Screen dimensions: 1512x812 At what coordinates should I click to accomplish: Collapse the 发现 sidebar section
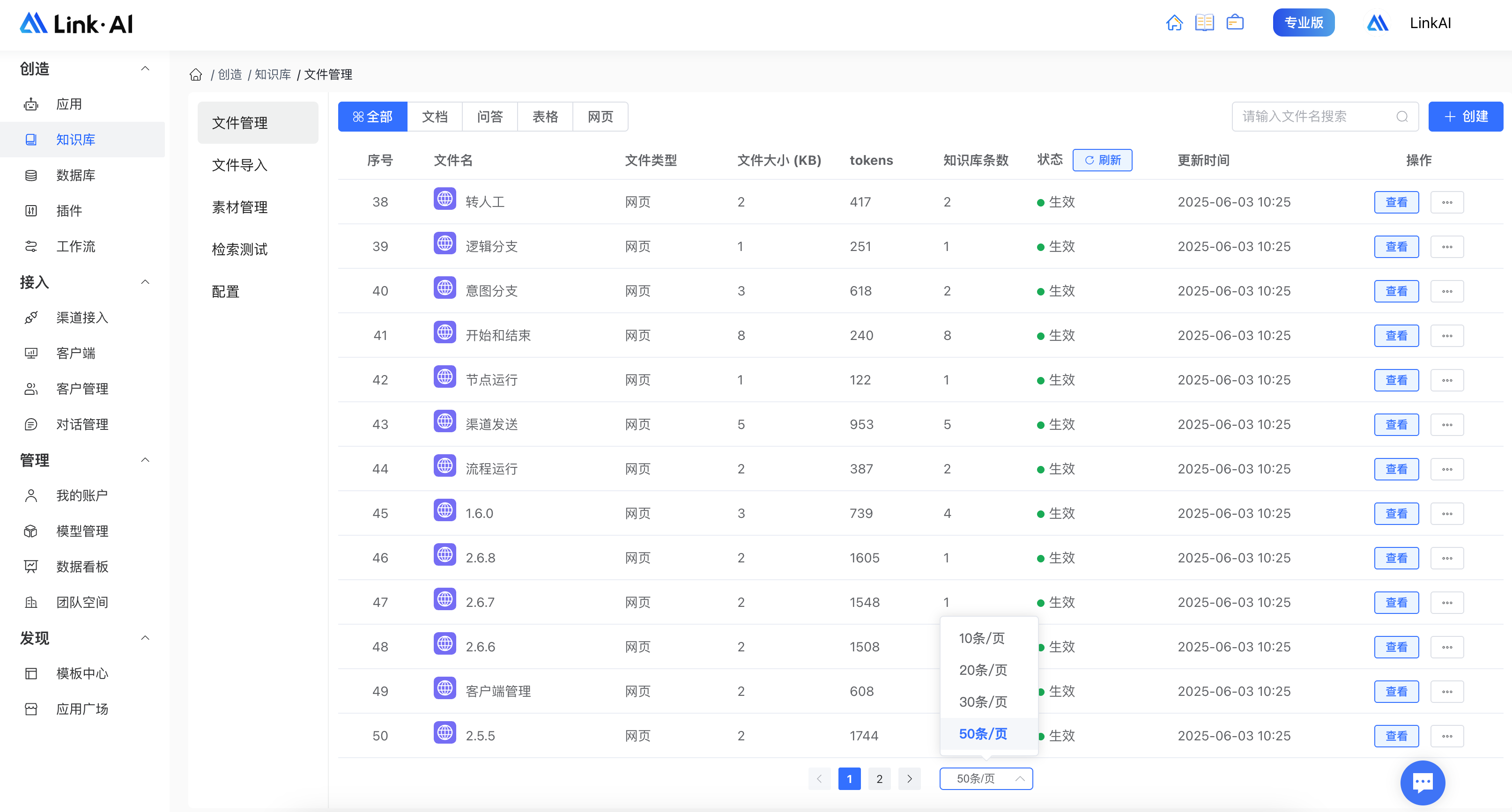pyautogui.click(x=145, y=638)
